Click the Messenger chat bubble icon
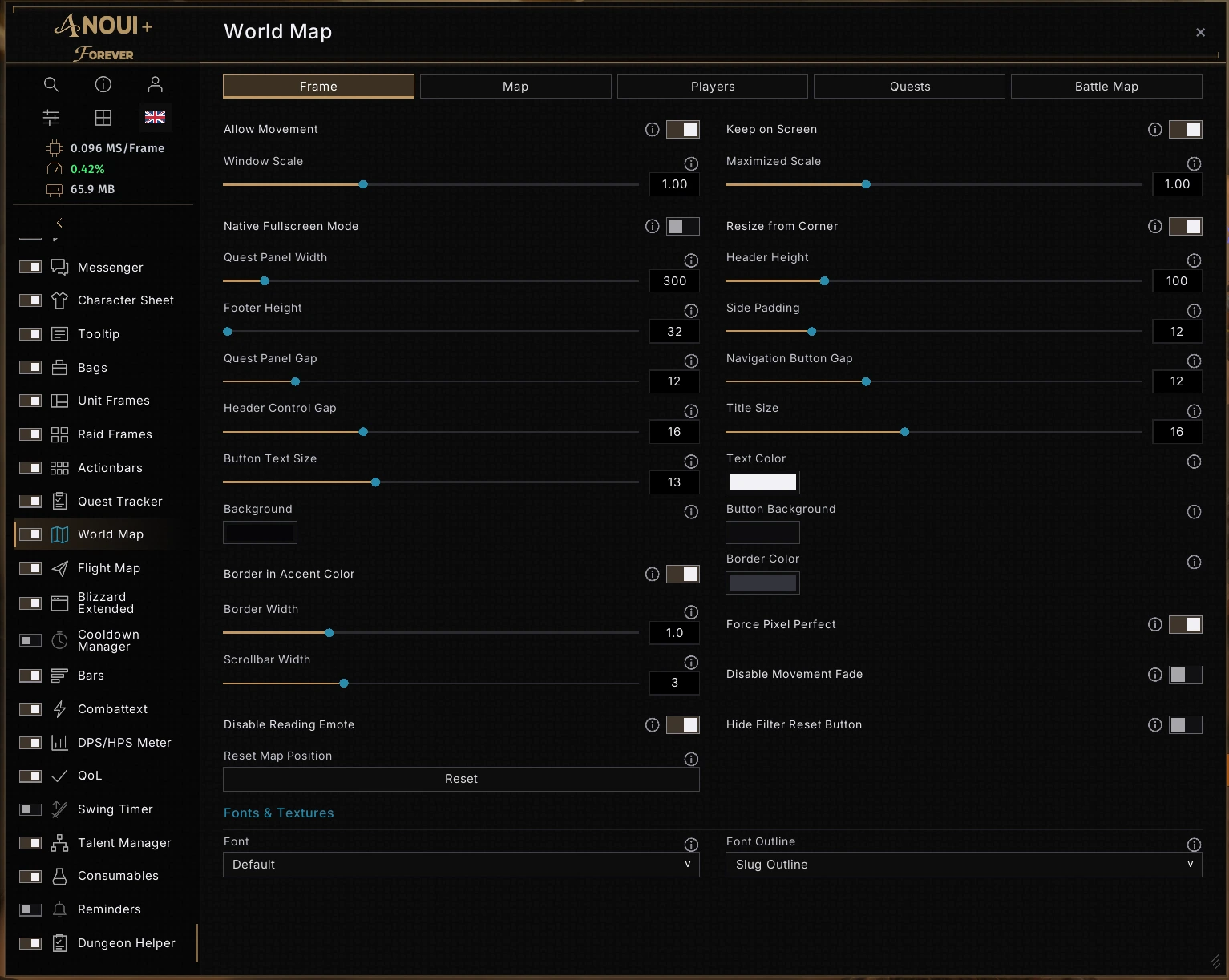The image size is (1229, 980). (59, 267)
